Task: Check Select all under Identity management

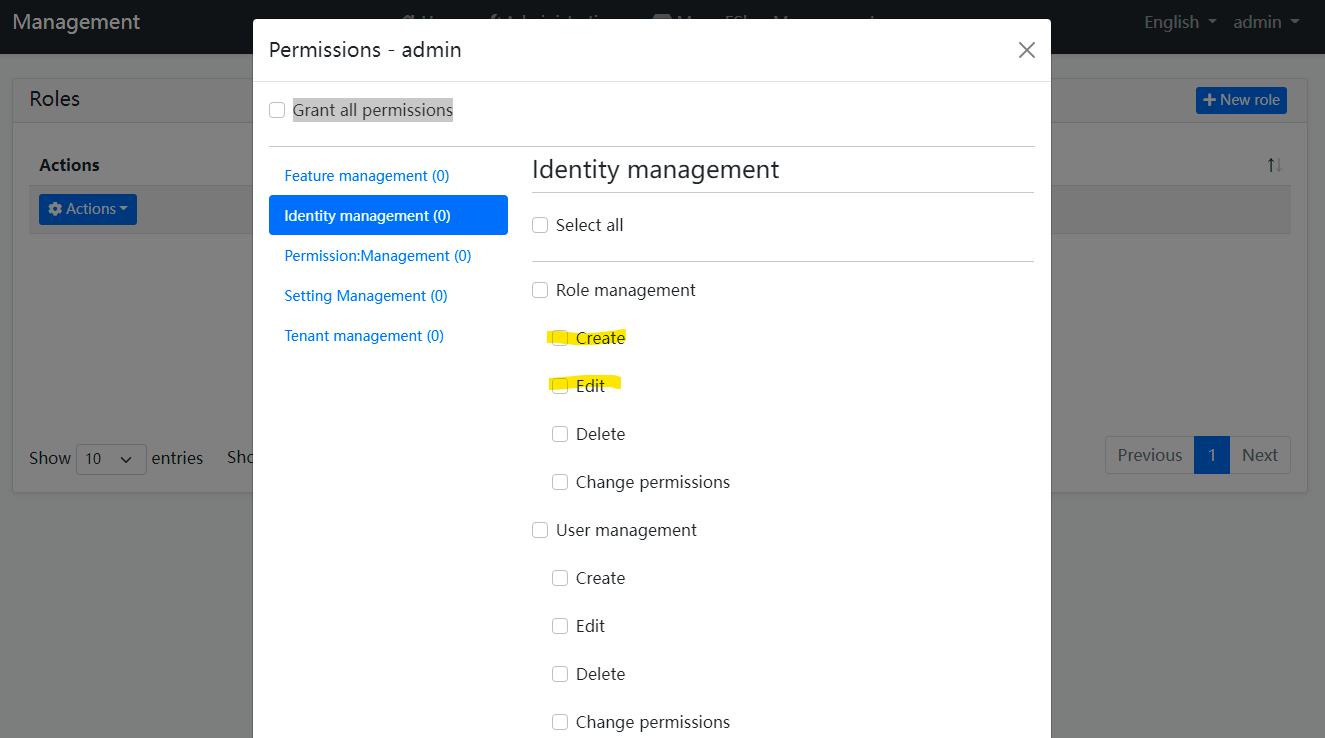Action: click(x=540, y=225)
